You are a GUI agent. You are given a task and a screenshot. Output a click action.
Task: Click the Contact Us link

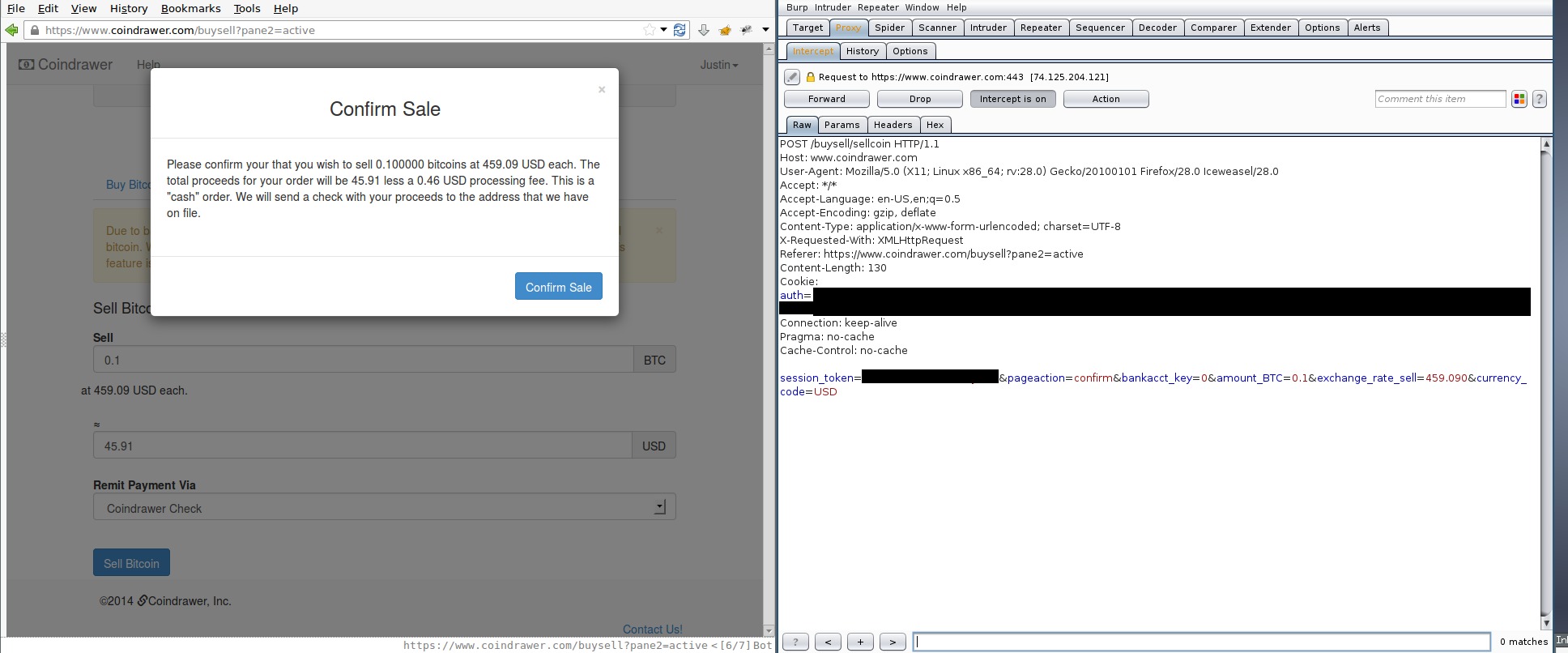pos(652,629)
